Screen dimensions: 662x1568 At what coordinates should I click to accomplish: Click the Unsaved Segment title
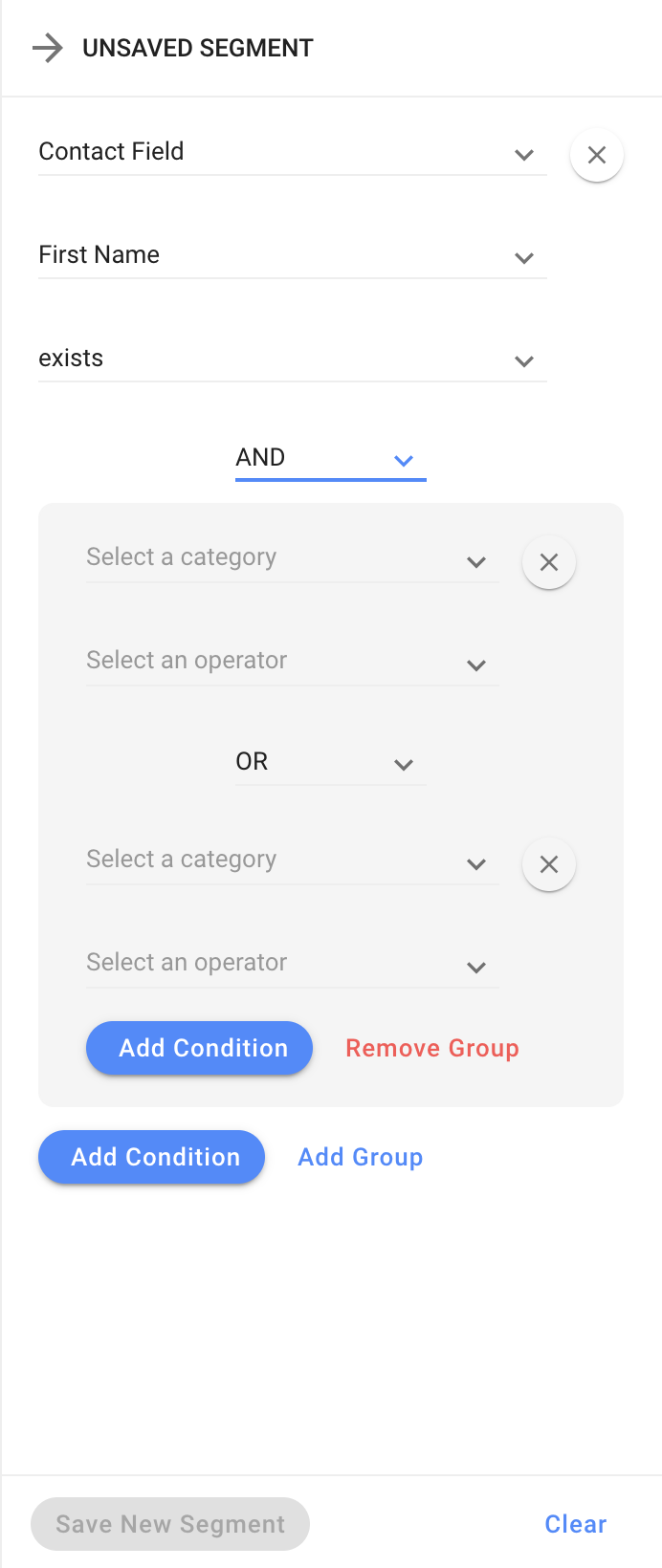click(x=198, y=48)
